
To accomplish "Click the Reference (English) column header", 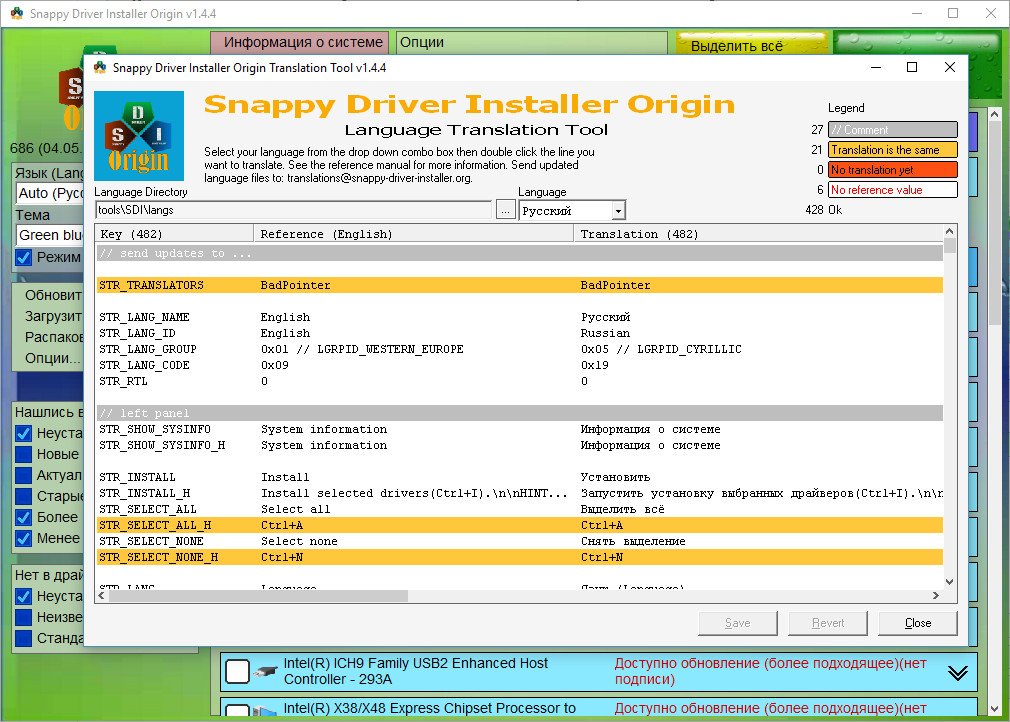I will (414, 234).
